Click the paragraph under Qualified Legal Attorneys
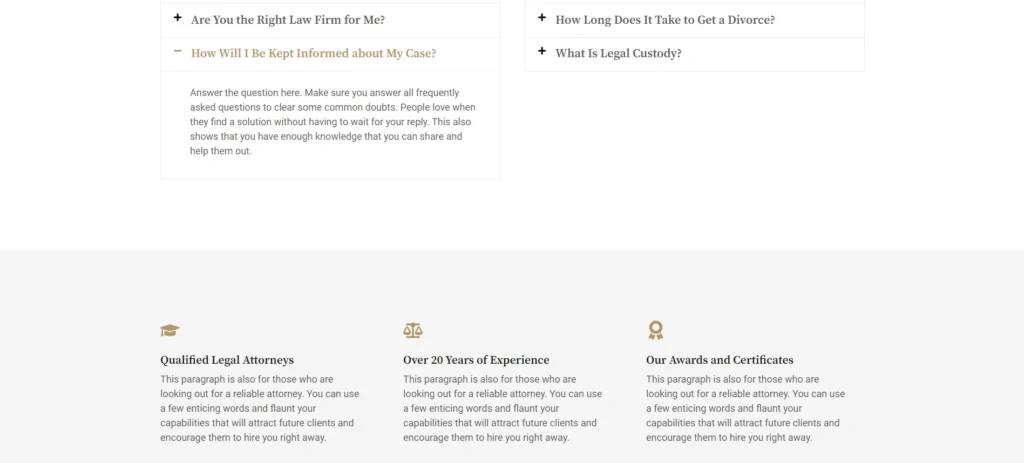The width and height of the screenshot is (1024, 463). pyautogui.click(x=258, y=408)
